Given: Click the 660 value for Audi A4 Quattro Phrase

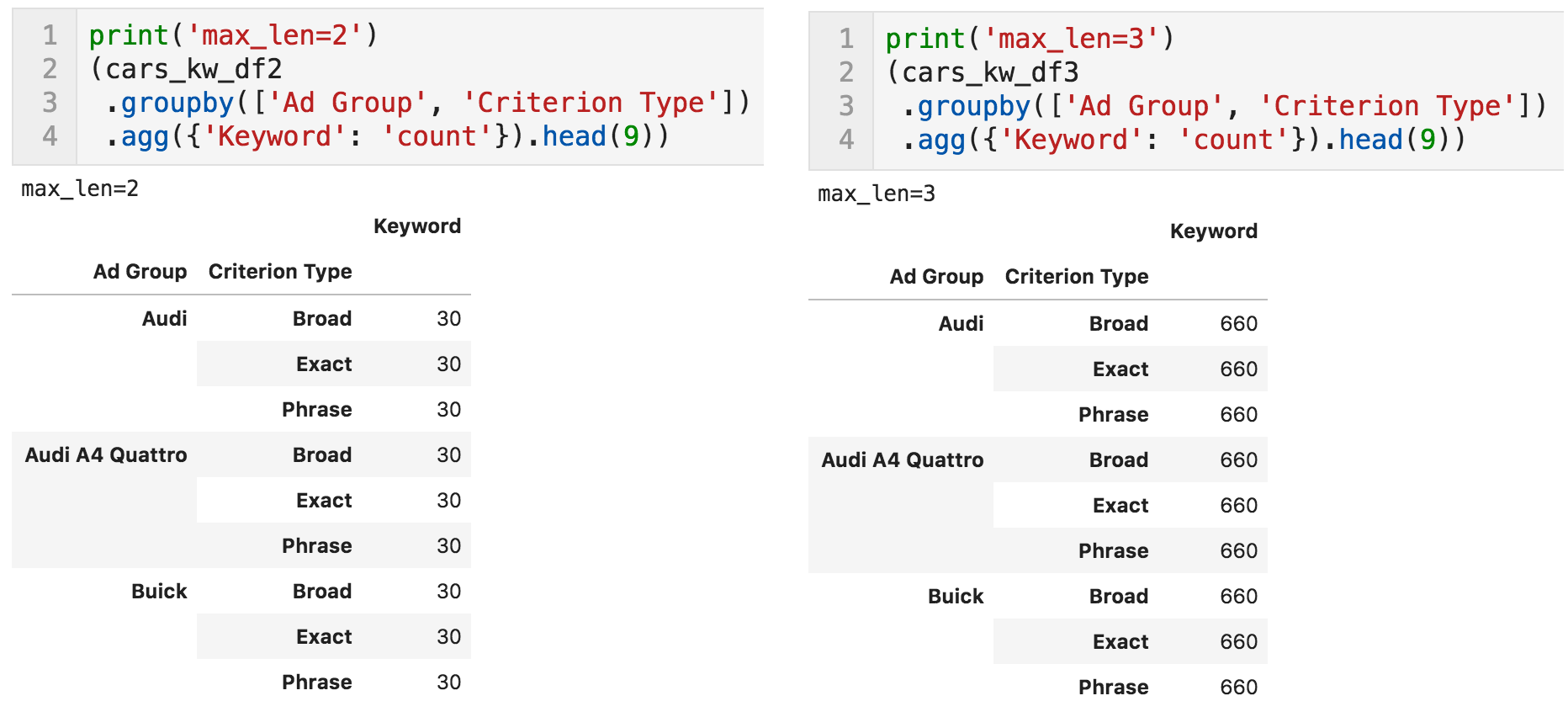Looking at the screenshot, I should 1239,551.
